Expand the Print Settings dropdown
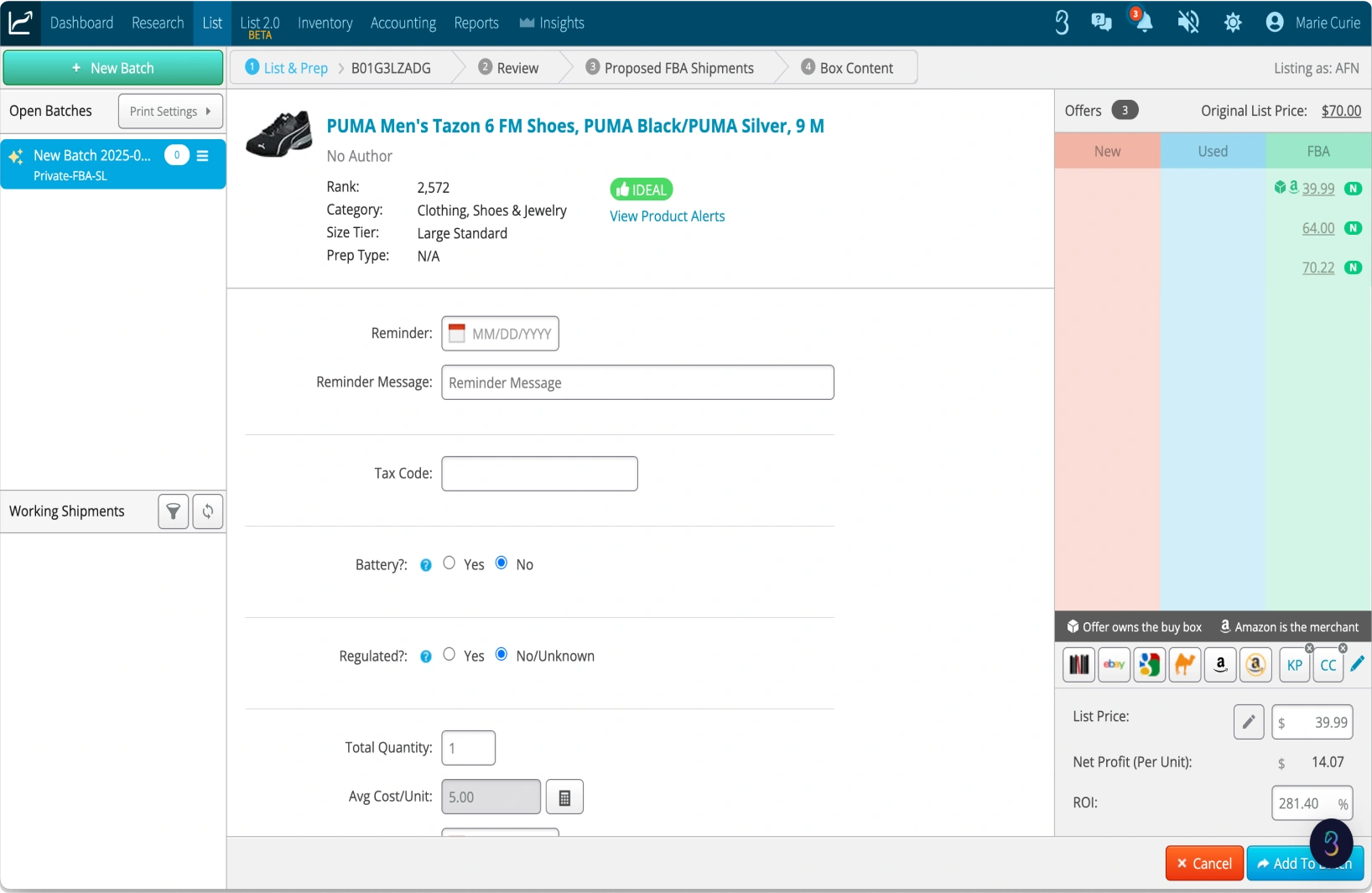1372x893 pixels. click(170, 112)
